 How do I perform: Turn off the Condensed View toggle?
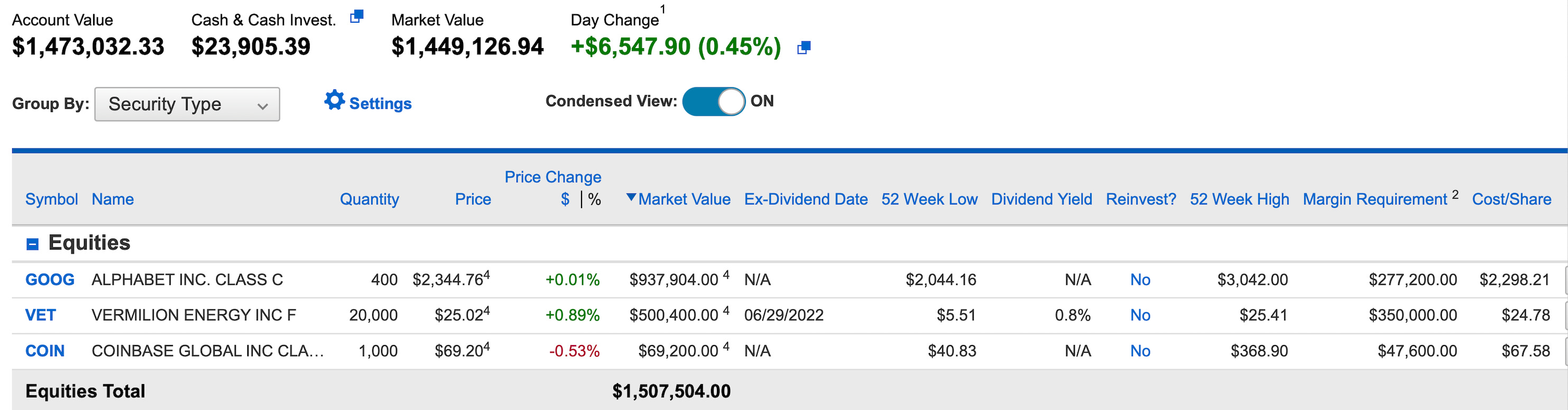(713, 101)
